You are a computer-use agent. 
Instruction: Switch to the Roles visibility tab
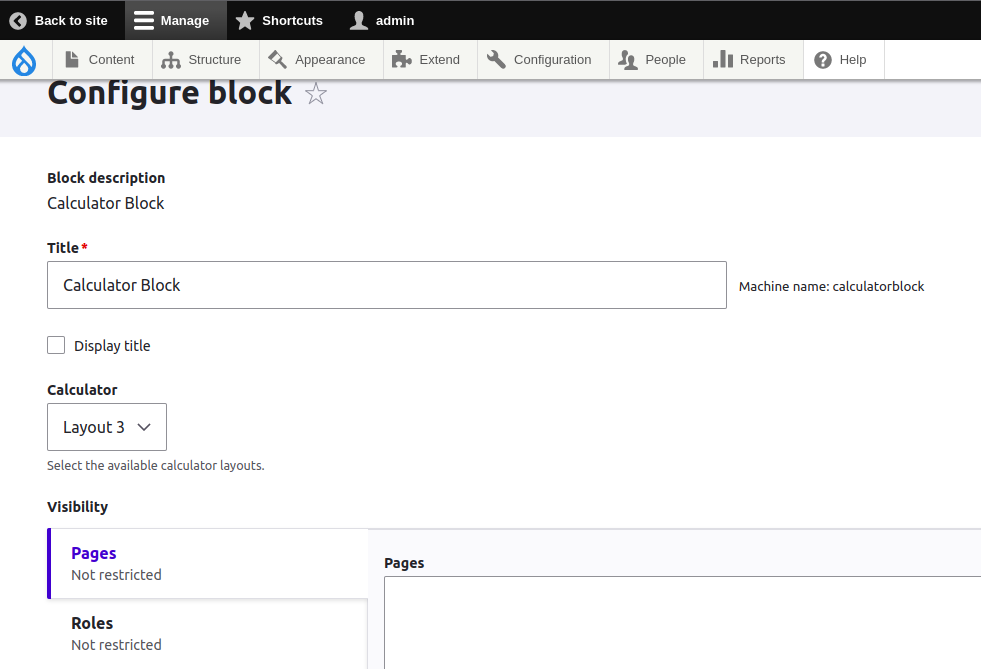click(92, 623)
